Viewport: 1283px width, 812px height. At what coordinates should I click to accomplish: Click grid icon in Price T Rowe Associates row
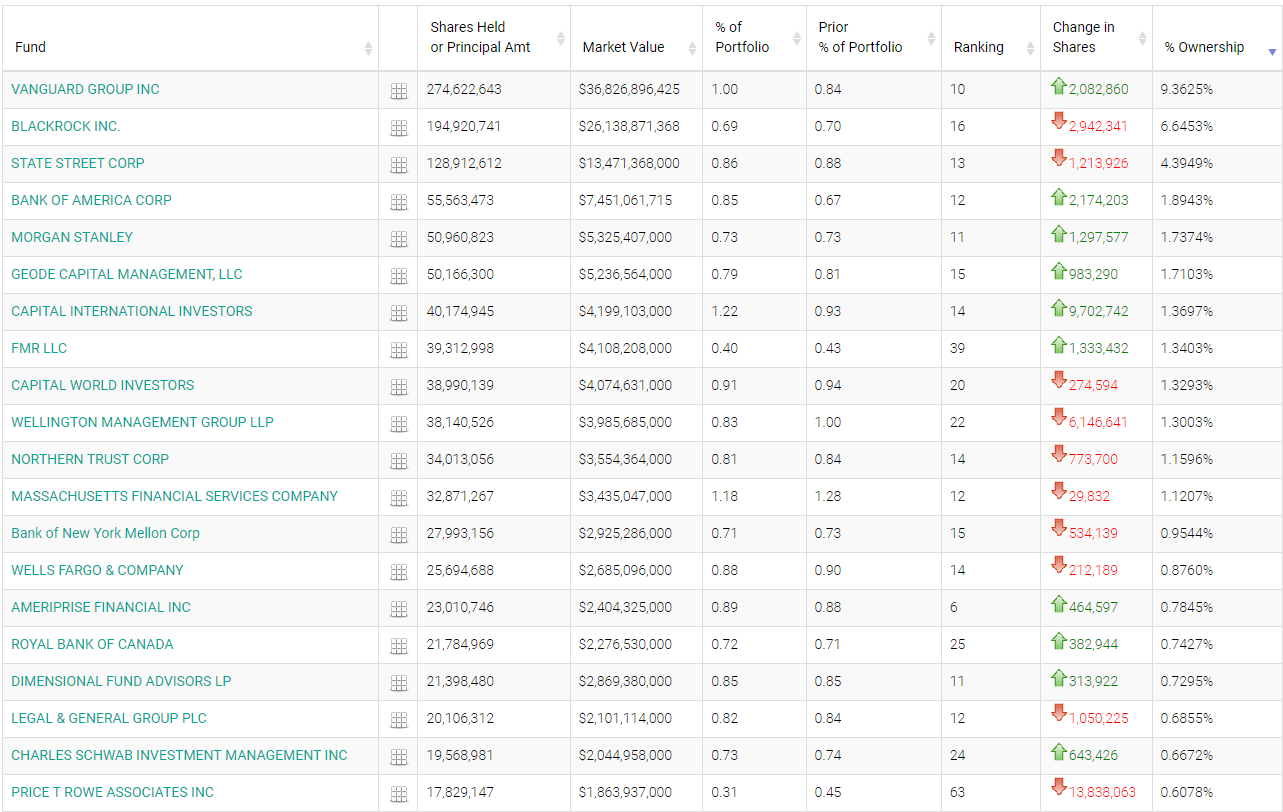click(399, 794)
